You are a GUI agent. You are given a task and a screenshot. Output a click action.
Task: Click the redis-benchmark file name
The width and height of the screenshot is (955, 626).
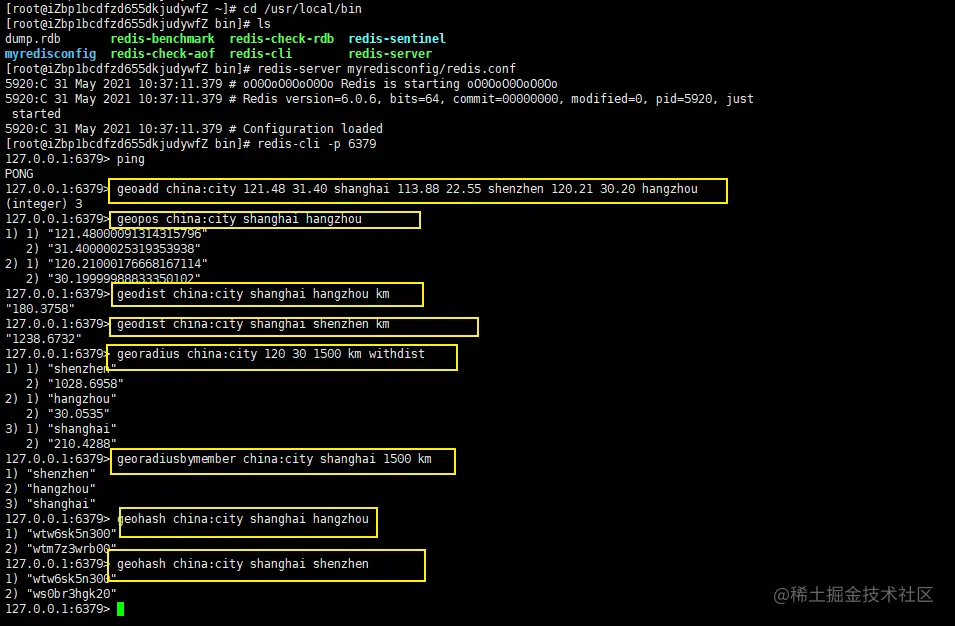[x=163, y=38]
